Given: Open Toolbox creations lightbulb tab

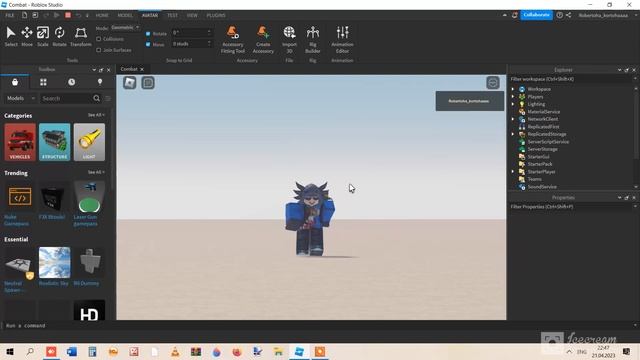Looking at the screenshot, I should click(x=100, y=82).
